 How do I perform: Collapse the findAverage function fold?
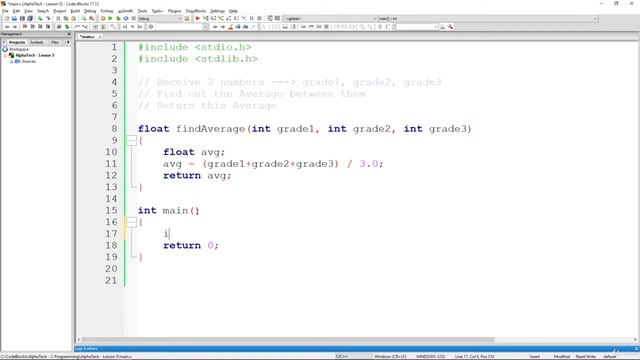(131, 140)
